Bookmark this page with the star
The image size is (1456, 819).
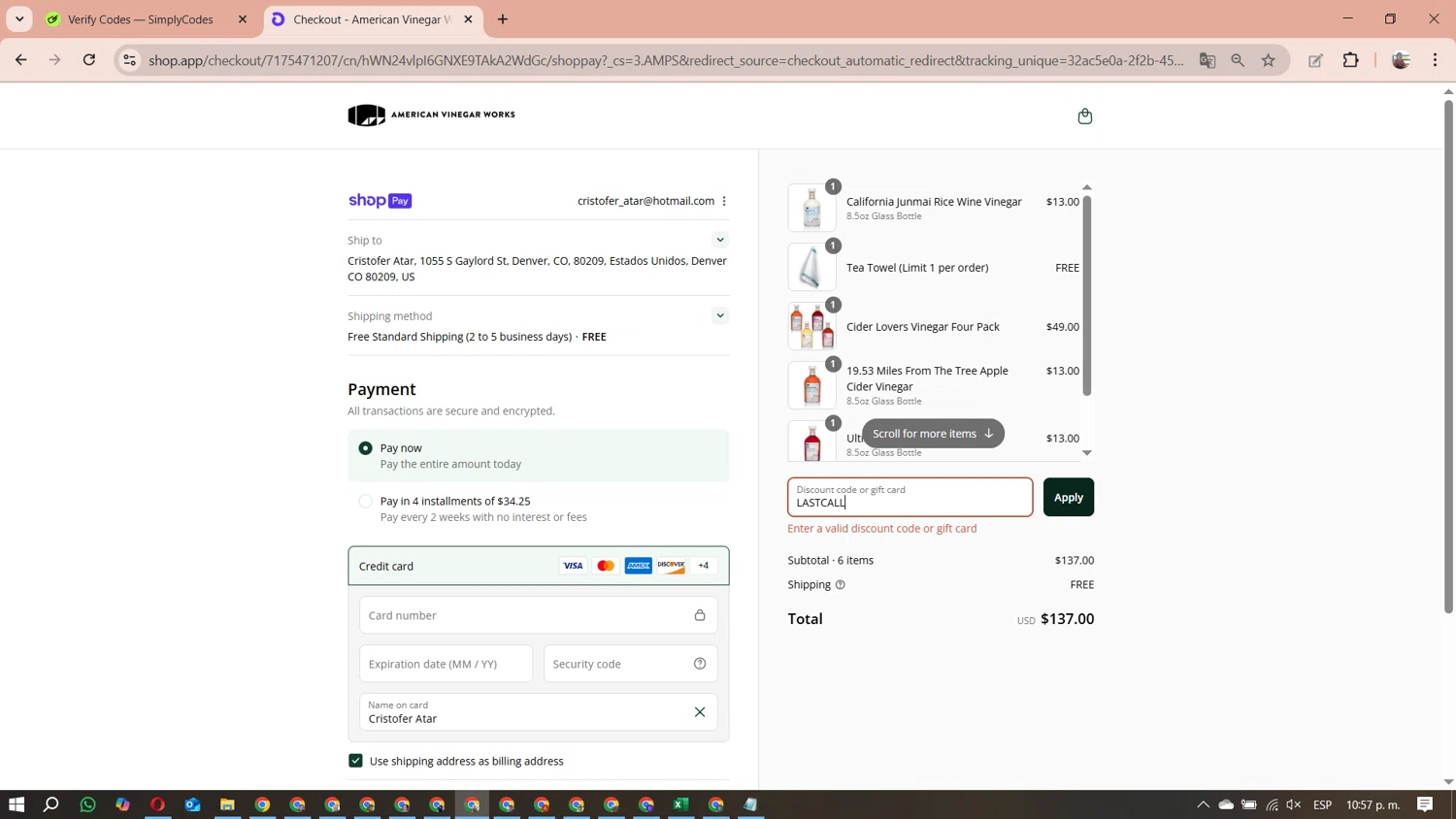(1269, 60)
